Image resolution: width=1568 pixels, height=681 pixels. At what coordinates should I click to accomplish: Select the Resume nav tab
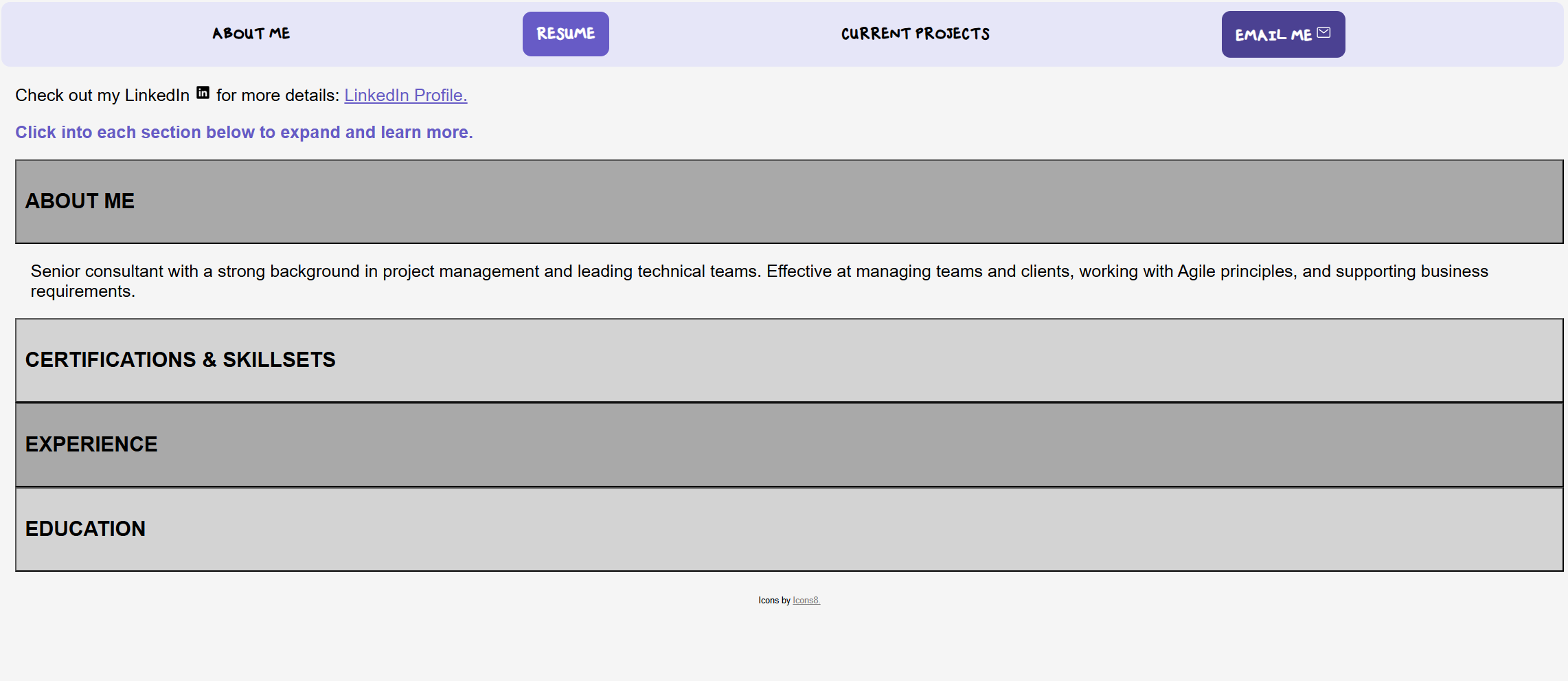[x=565, y=34]
